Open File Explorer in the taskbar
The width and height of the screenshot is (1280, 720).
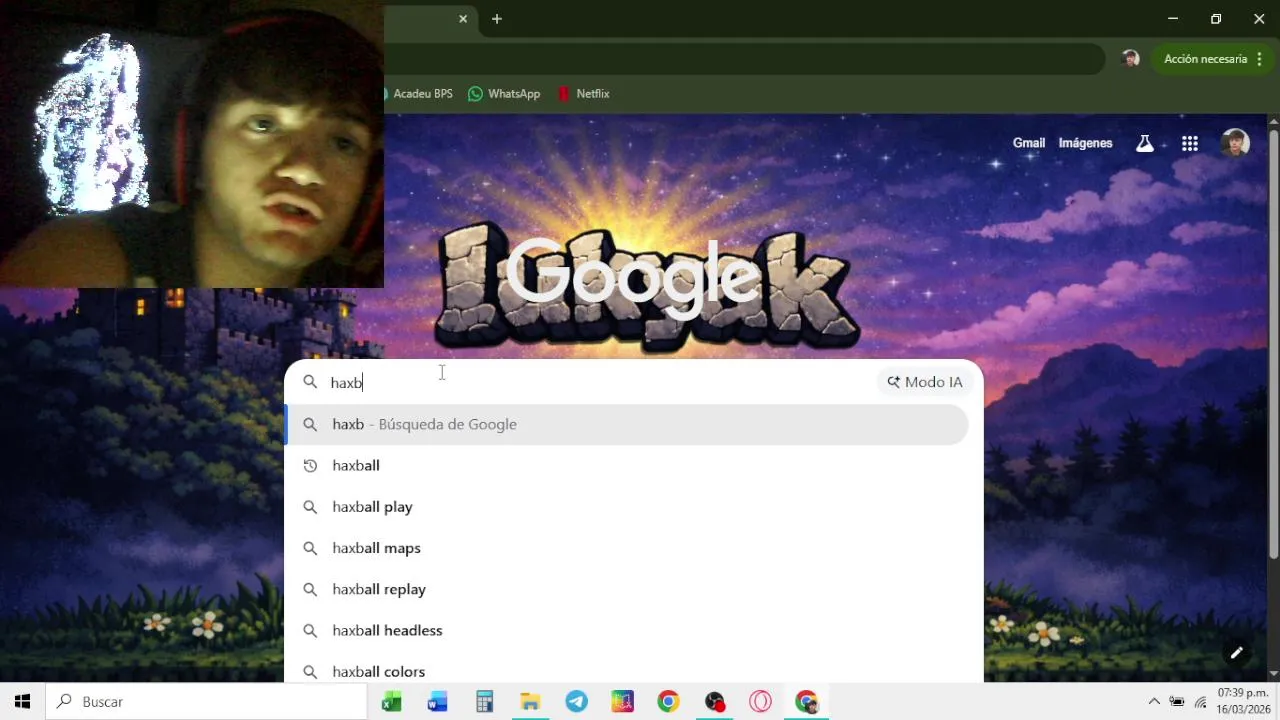click(x=530, y=702)
